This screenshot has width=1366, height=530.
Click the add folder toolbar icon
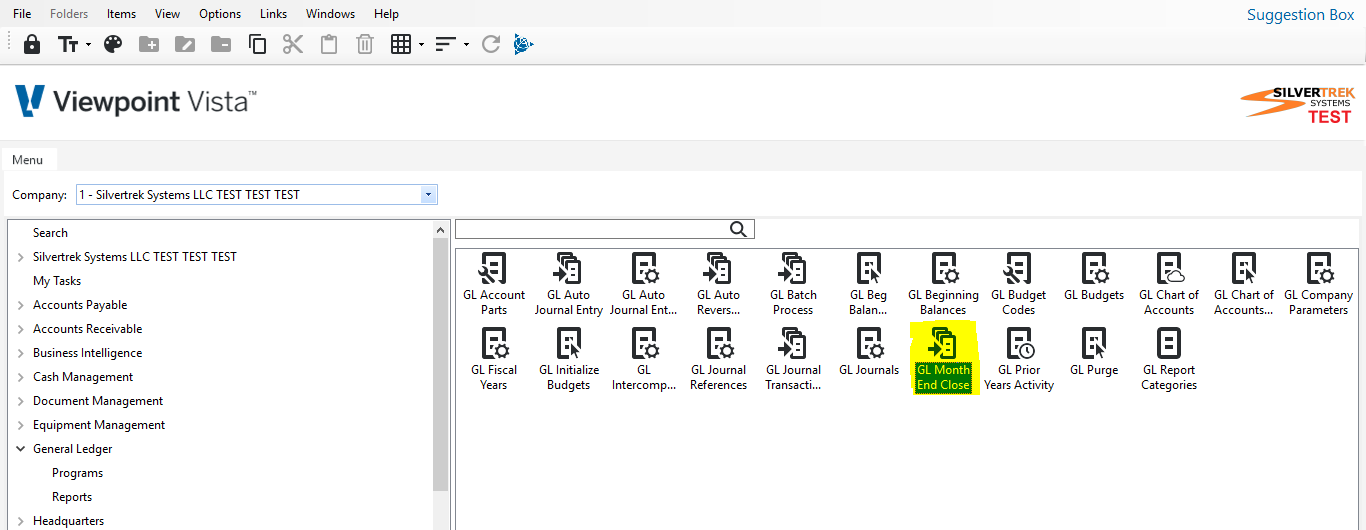(x=149, y=44)
